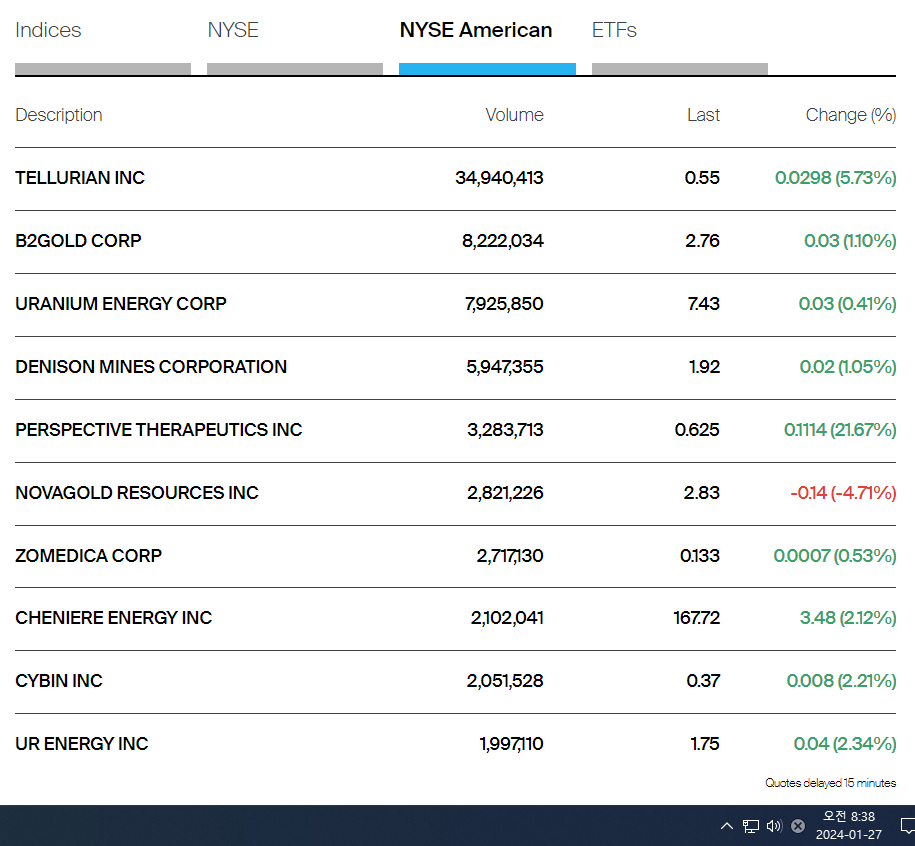Click UR Energy volume 1,997,110
The height and width of the screenshot is (846, 915).
coord(511,744)
